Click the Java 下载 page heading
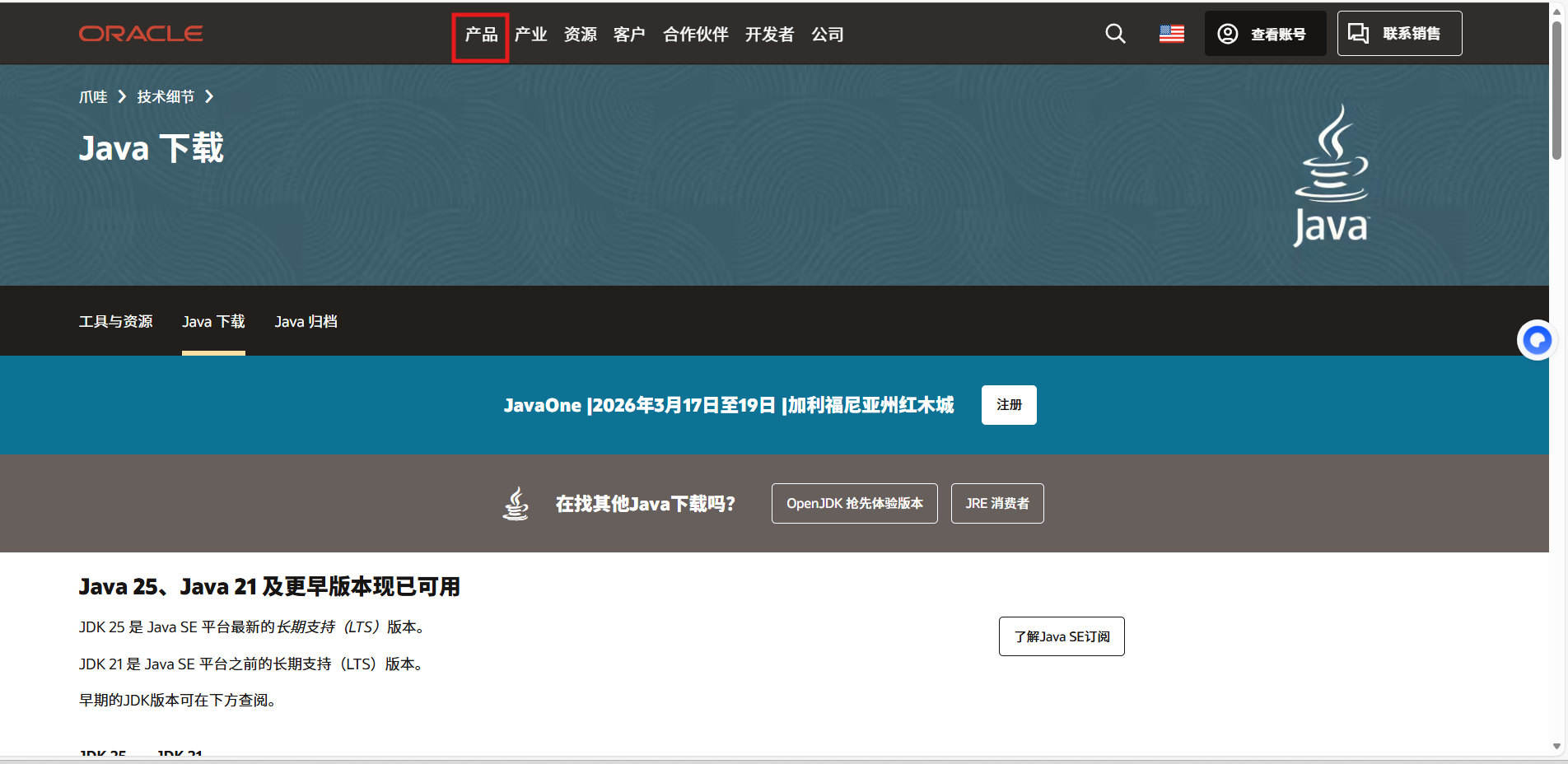The height and width of the screenshot is (764, 1568). click(x=151, y=148)
